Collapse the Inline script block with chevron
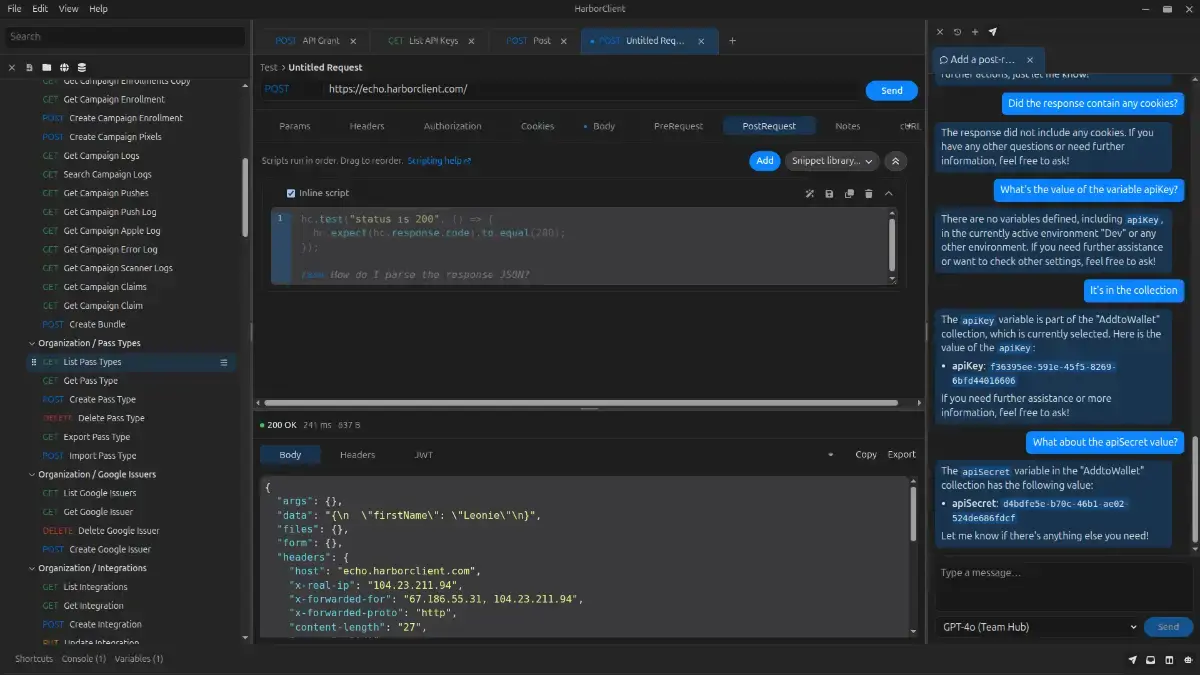This screenshot has height=675, width=1200. [x=888, y=194]
